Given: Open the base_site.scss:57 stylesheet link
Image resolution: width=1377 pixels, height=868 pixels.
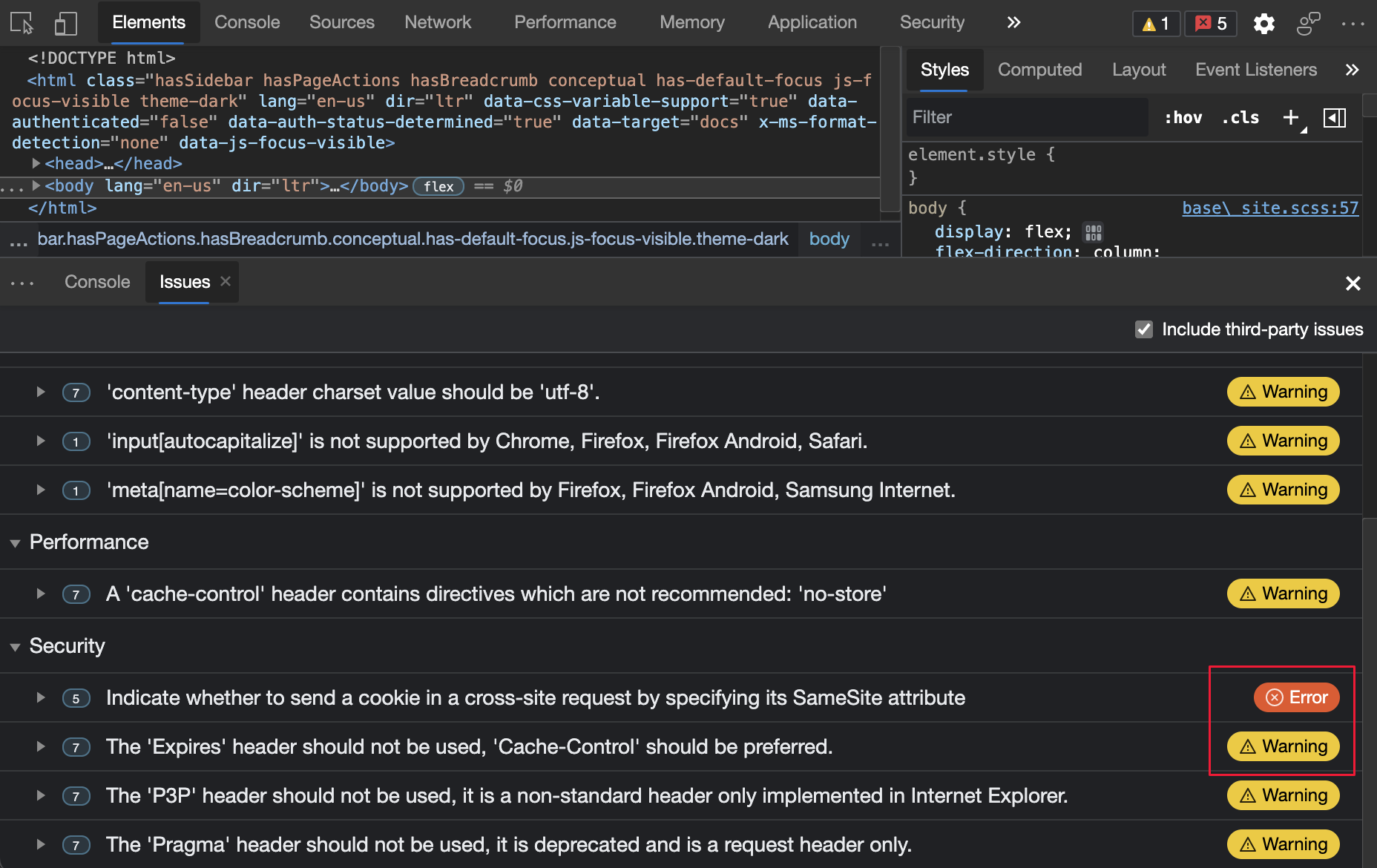Looking at the screenshot, I should pyautogui.click(x=1270, y=208).
